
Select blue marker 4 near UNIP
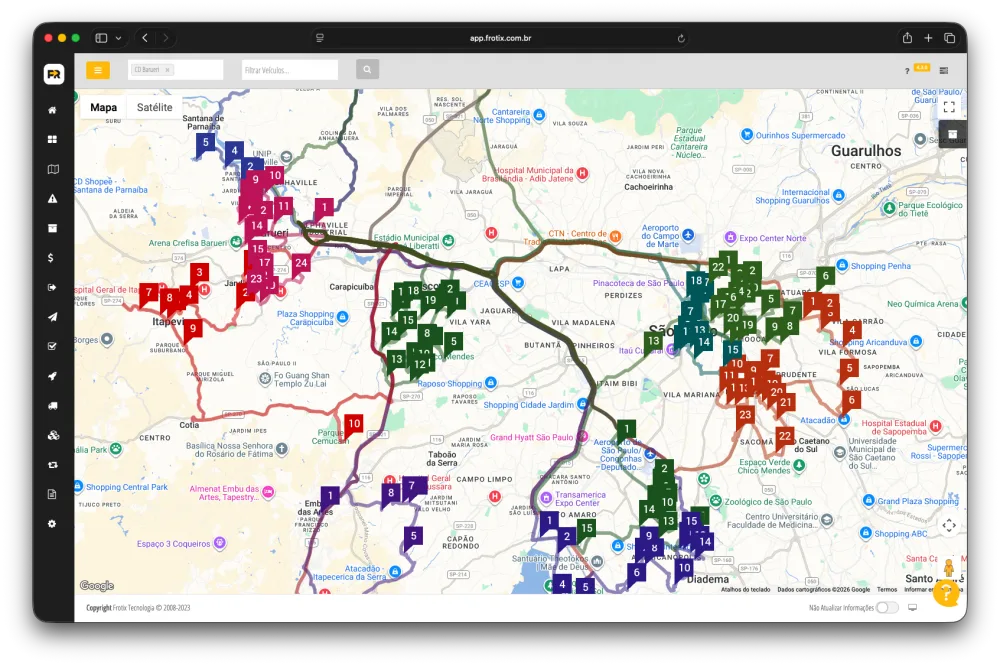coord(234,152)
